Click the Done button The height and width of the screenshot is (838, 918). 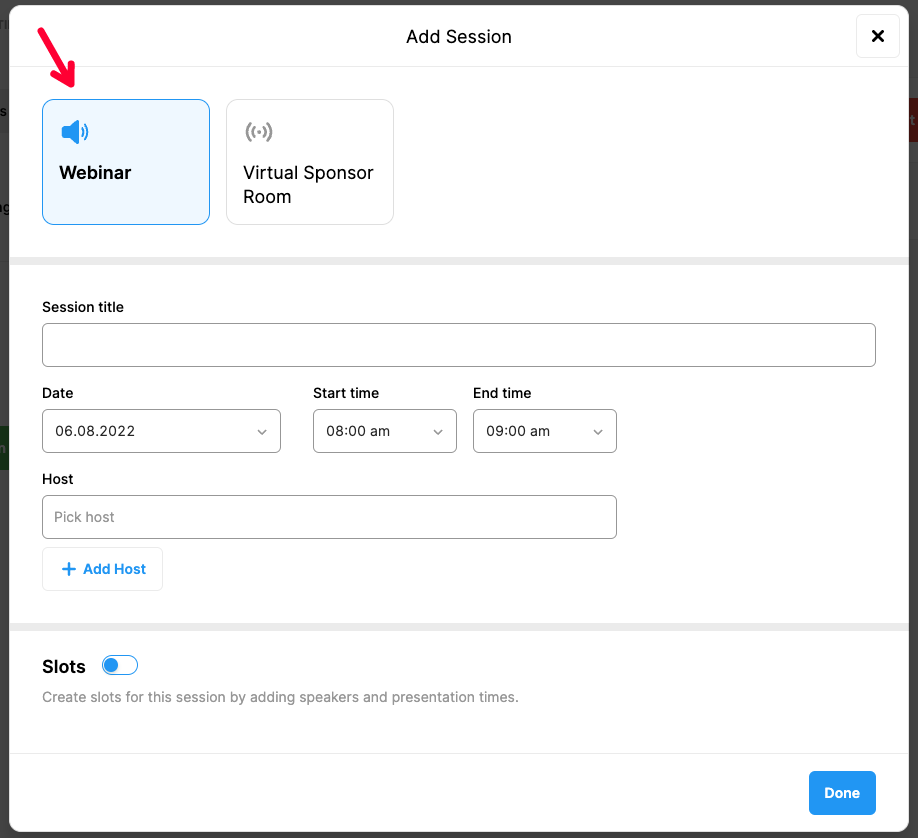tap(841, 793)
